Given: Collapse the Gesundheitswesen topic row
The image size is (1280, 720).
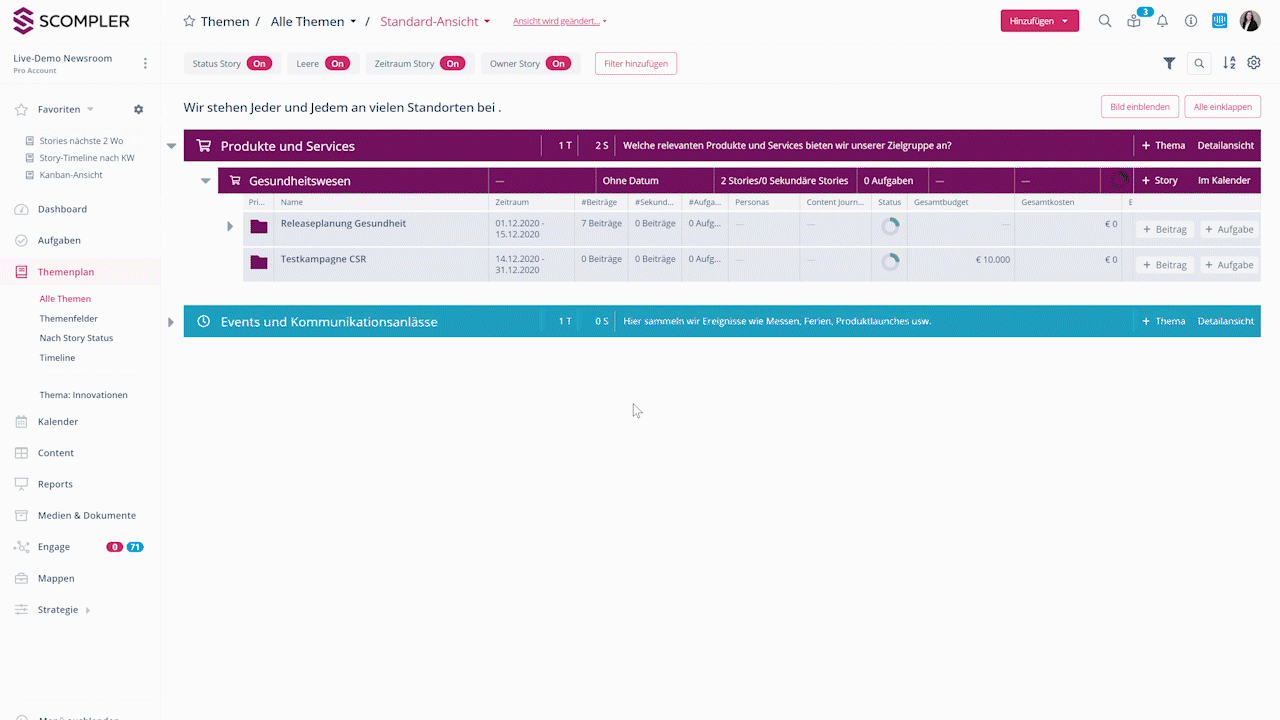Looking at the screenshot, I should click(206, 181).
